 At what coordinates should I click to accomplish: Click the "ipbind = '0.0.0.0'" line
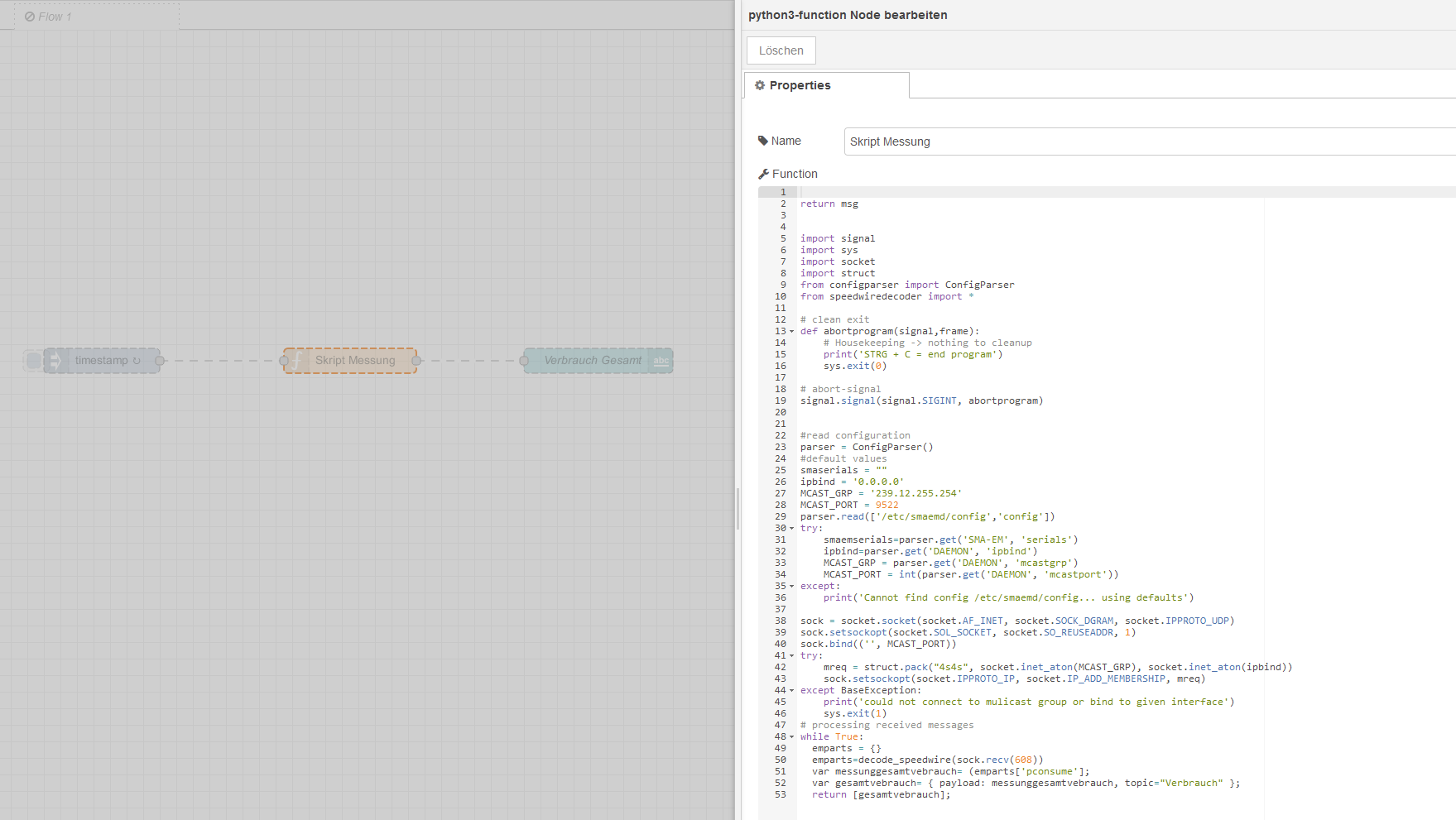pyautogui.click(x=853, y=482)
